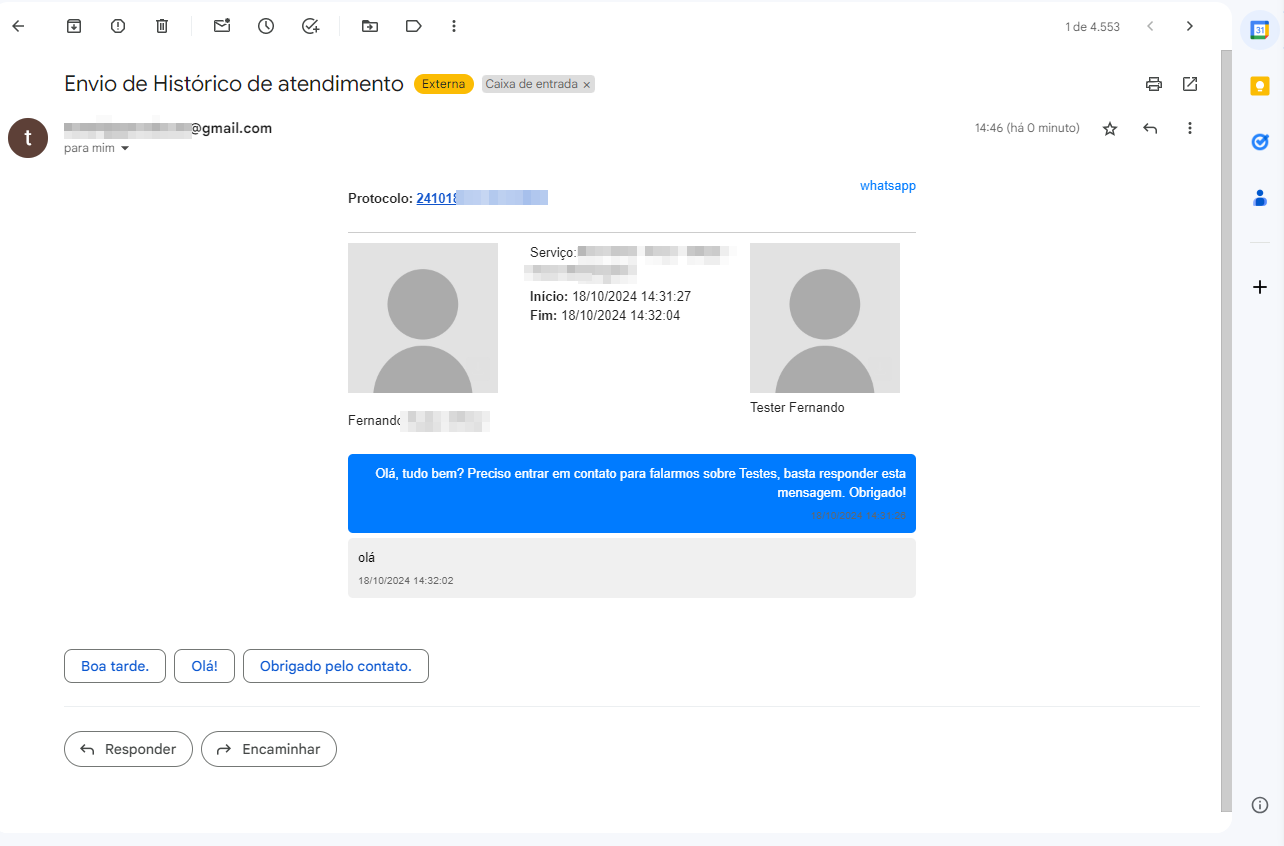Open the Labels dropdown in toolbar

(x=414, y=26)
